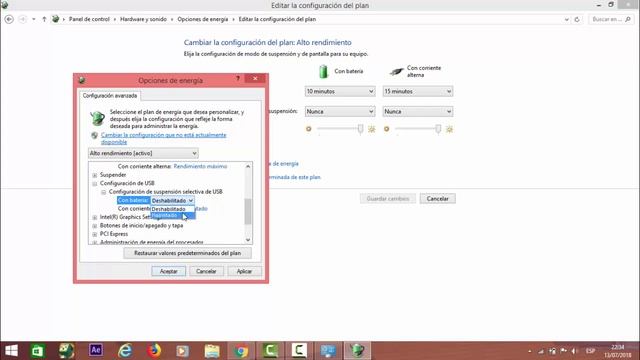Image resolution: width=640 pixels, height=360 pixels.
Task: Go back with the navigation back arrow
Action: pyautogui.click(x=9, y=19)
